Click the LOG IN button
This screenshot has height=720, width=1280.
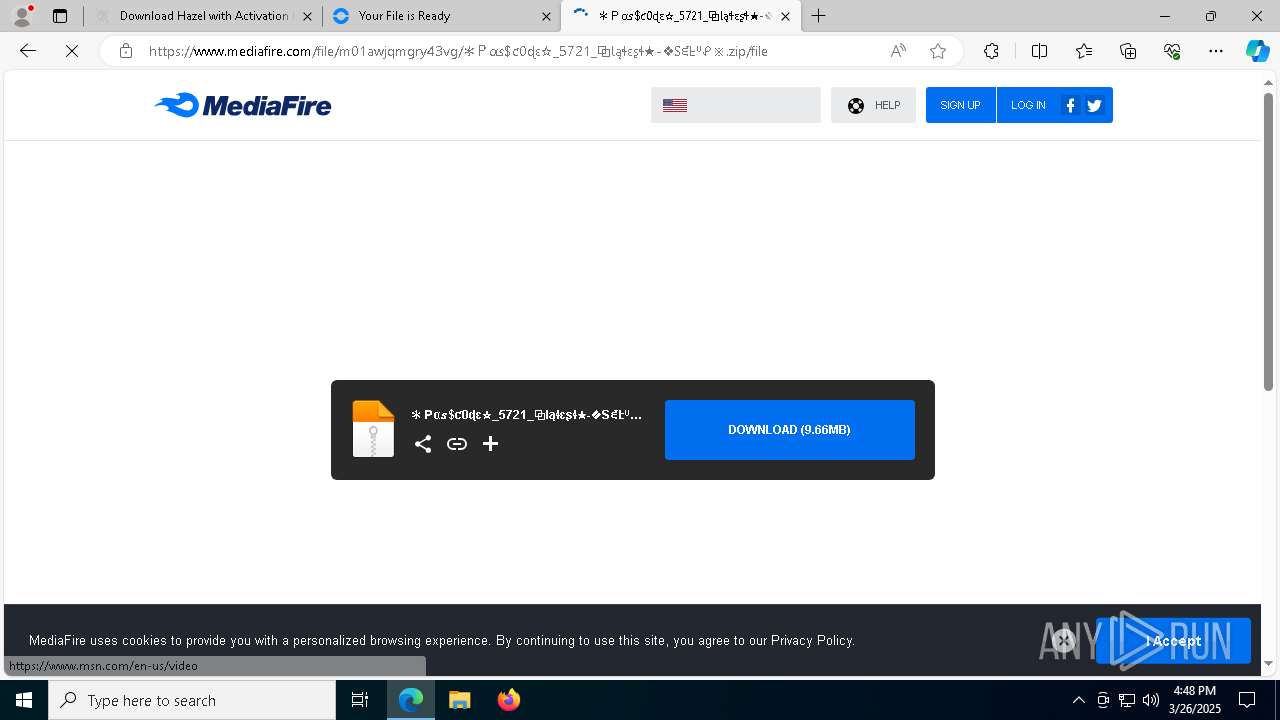click(1028, 105)
